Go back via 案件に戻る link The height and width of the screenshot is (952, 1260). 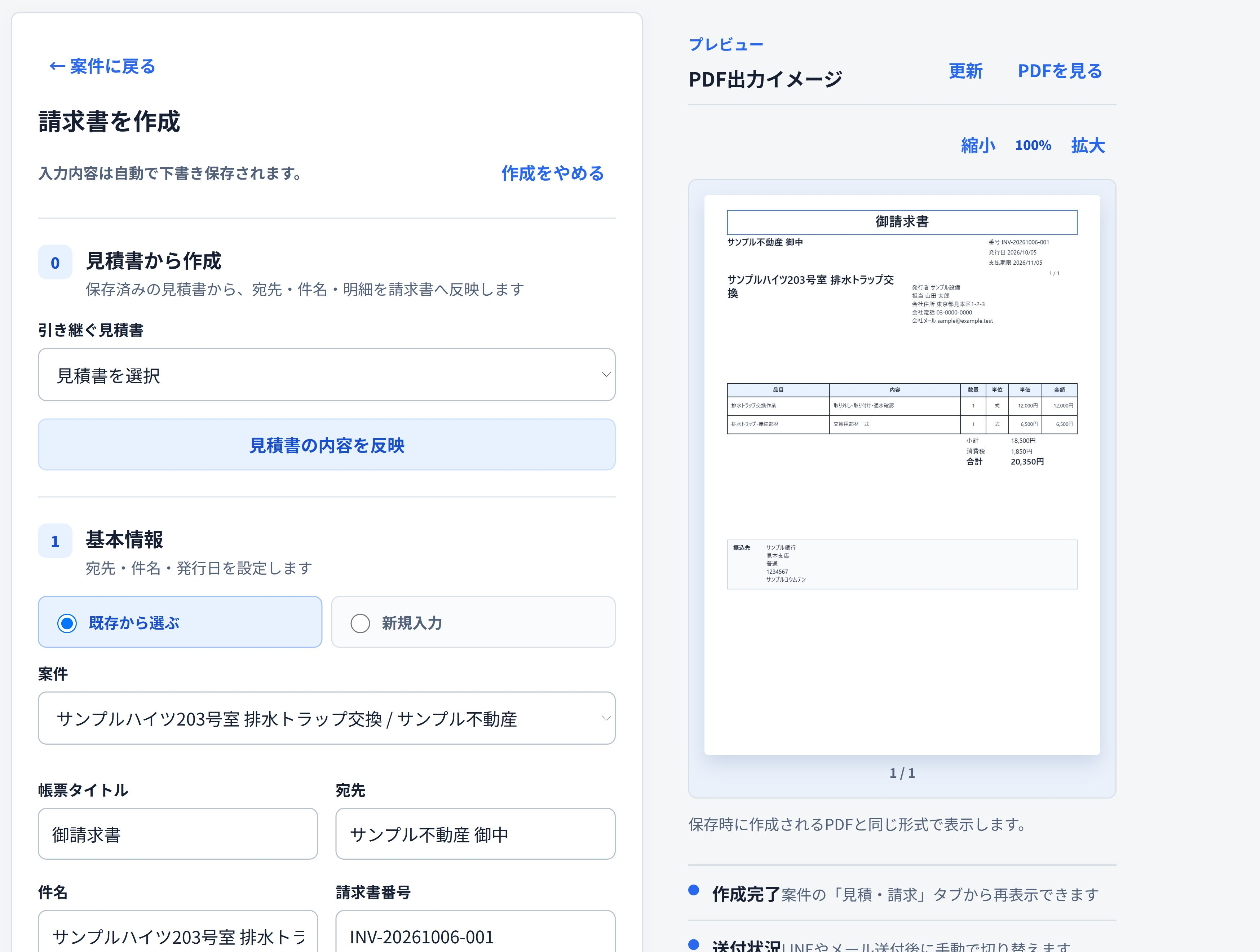[102, 66]
